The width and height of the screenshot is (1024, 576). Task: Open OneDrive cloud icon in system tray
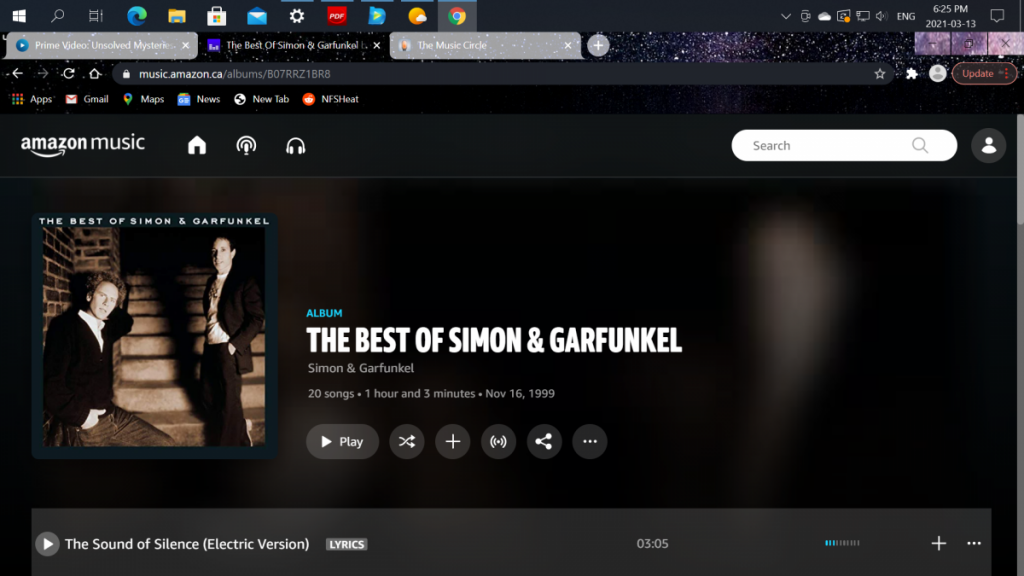pyautogui.click(x=824, y=16)
